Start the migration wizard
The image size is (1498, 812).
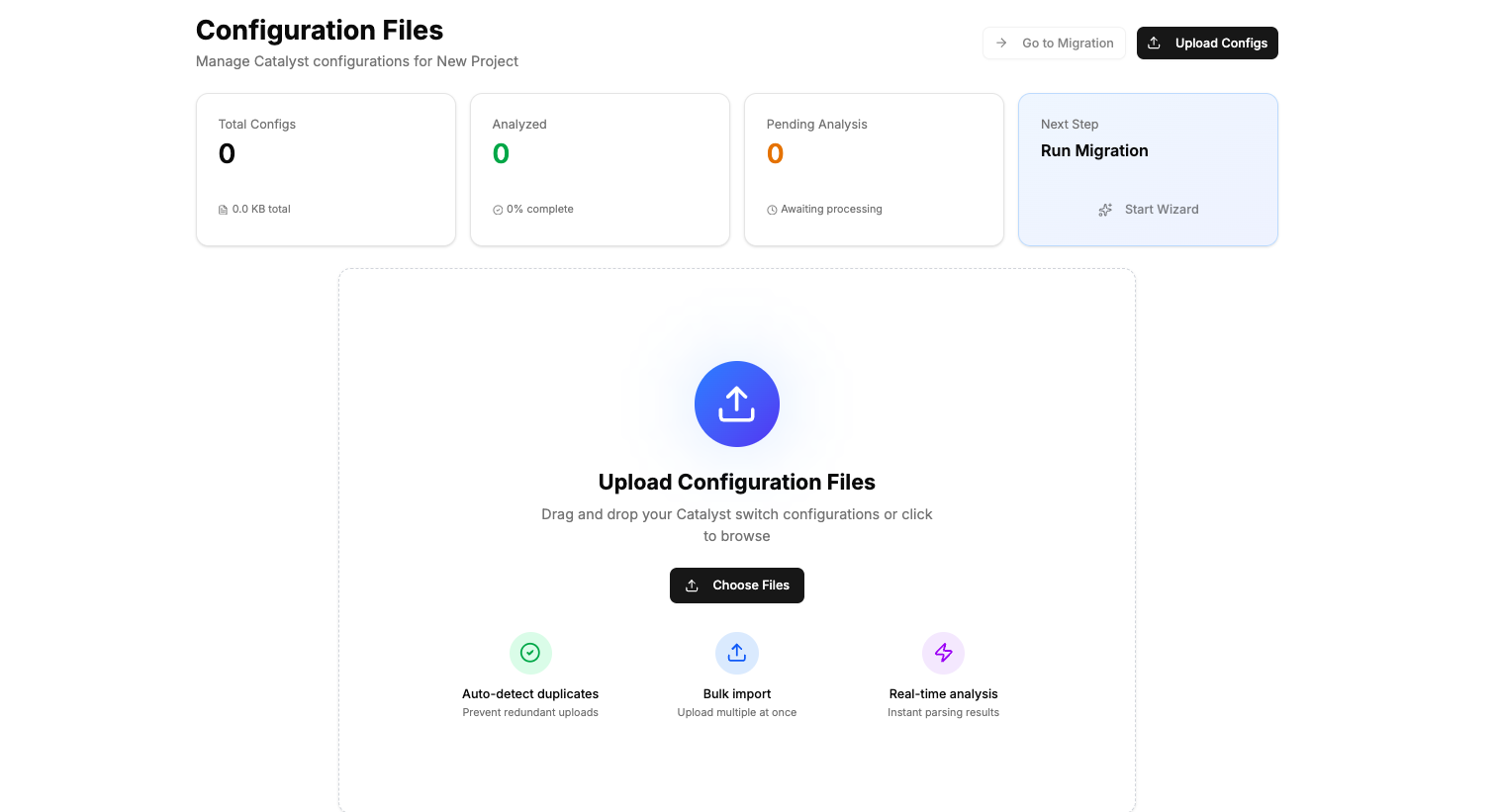1148,210
